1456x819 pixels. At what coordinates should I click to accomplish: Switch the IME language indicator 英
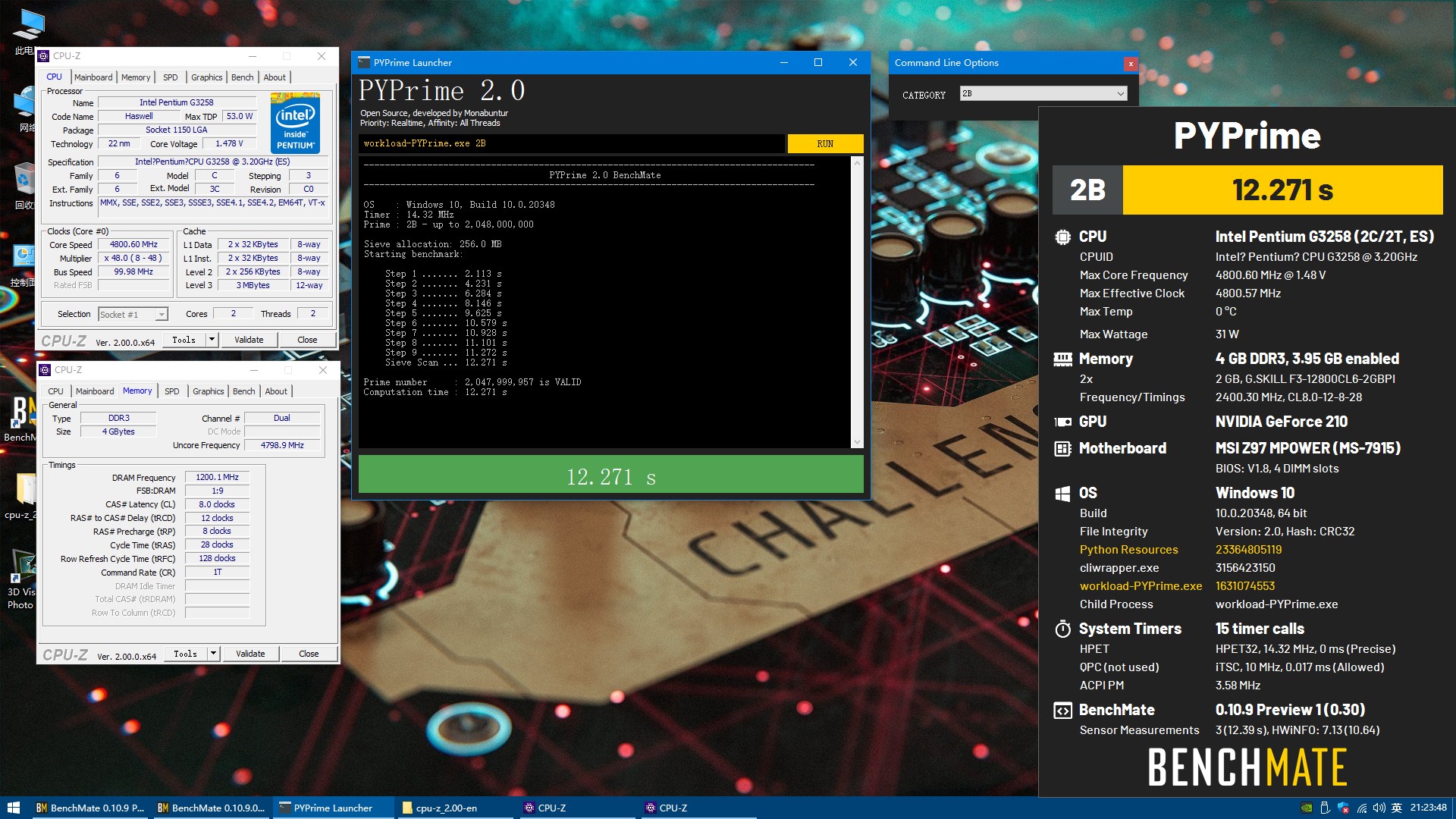(1397, 808)
